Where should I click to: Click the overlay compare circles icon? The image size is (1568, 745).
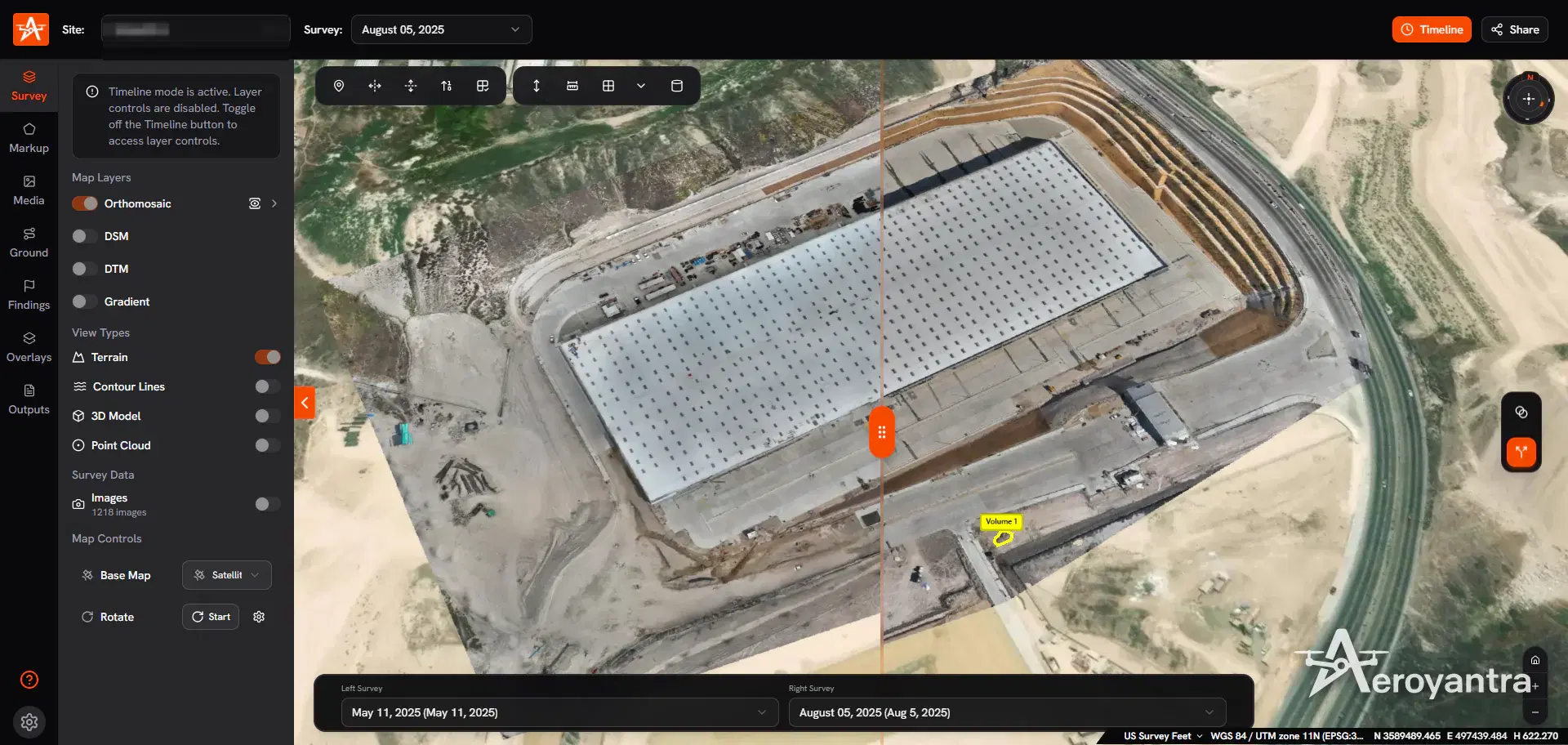tap(1521, 413)
